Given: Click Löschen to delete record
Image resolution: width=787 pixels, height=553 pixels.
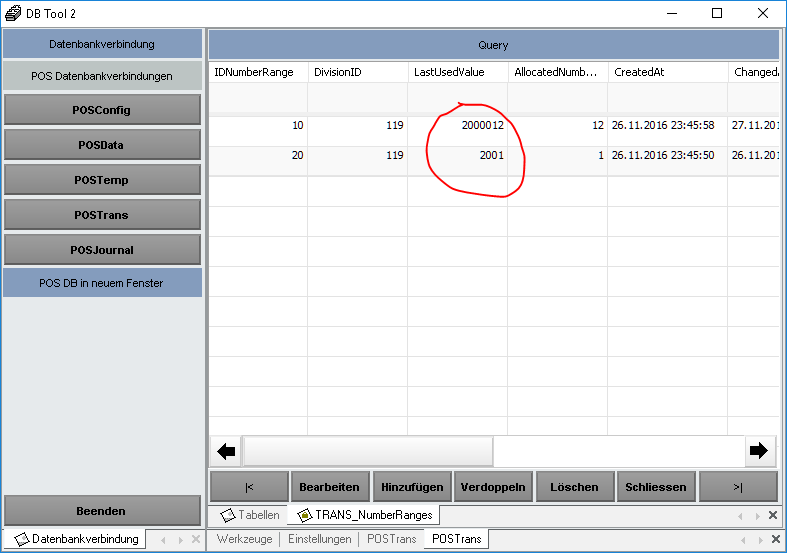Looking at the screenshot, I should (x=575, y=487).
